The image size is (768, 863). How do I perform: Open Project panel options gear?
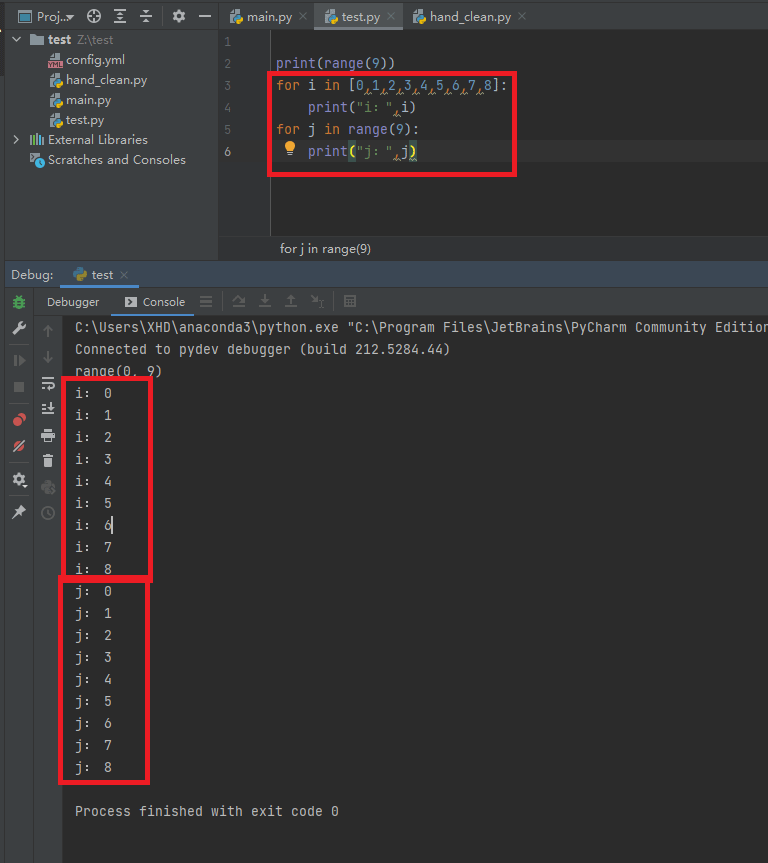click(179, 17)
